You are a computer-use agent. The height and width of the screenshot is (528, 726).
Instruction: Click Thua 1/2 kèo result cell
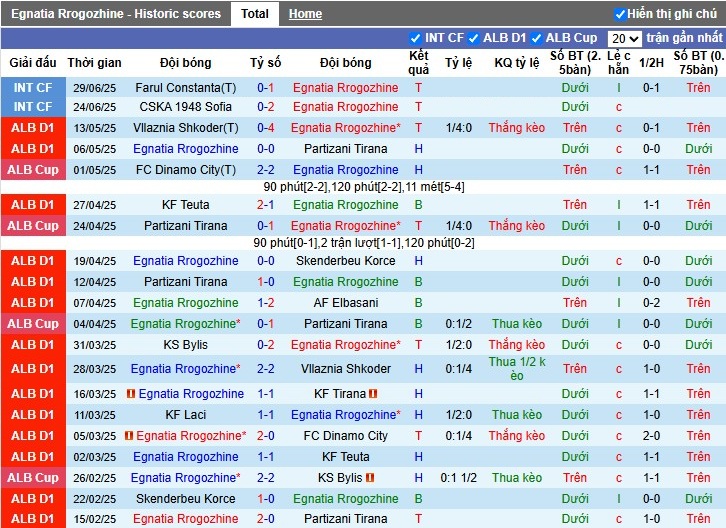(517, 369)
